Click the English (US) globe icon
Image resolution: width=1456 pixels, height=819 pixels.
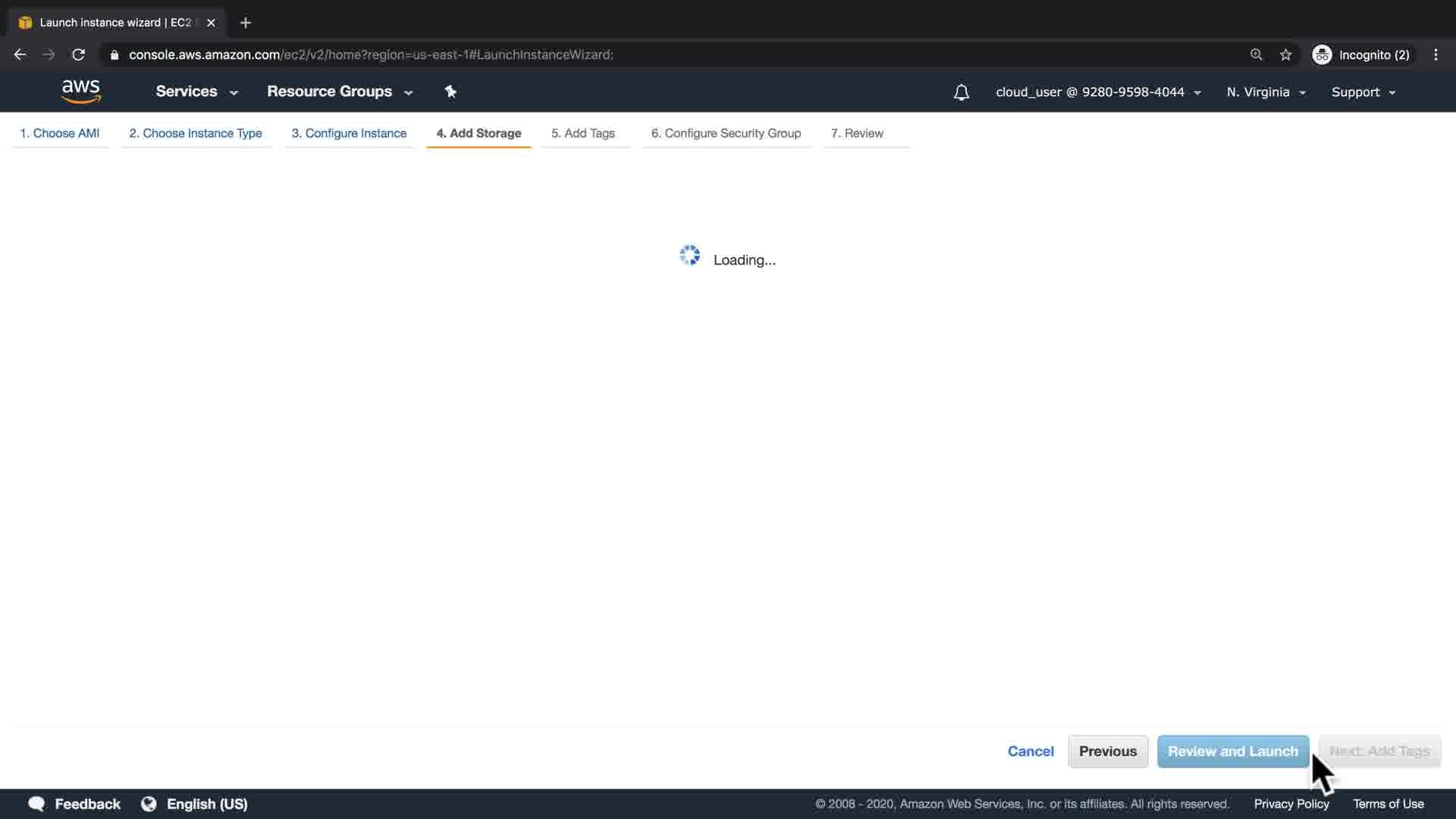149,804
